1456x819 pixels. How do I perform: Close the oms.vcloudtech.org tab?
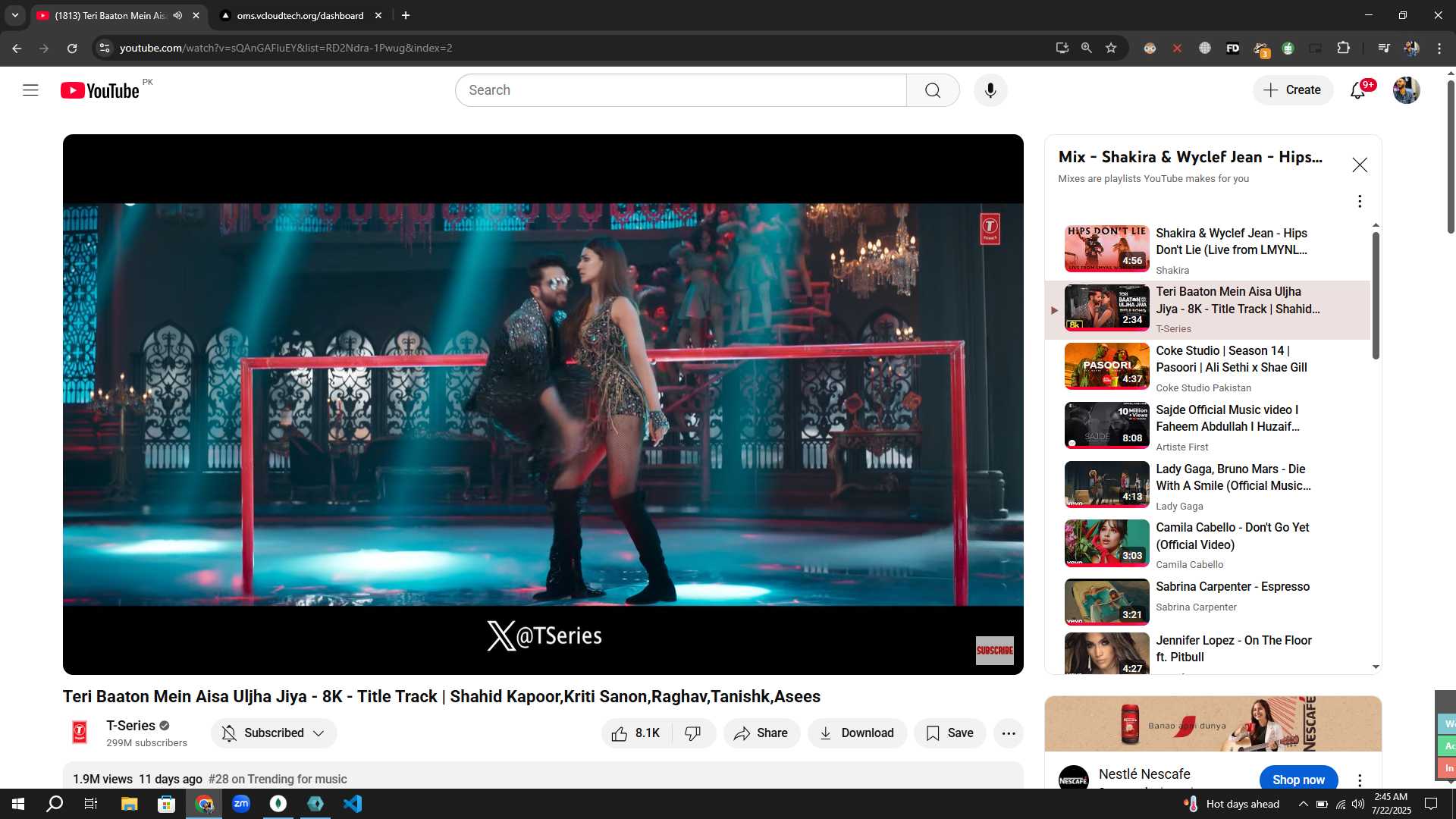[x=378, y=15]
